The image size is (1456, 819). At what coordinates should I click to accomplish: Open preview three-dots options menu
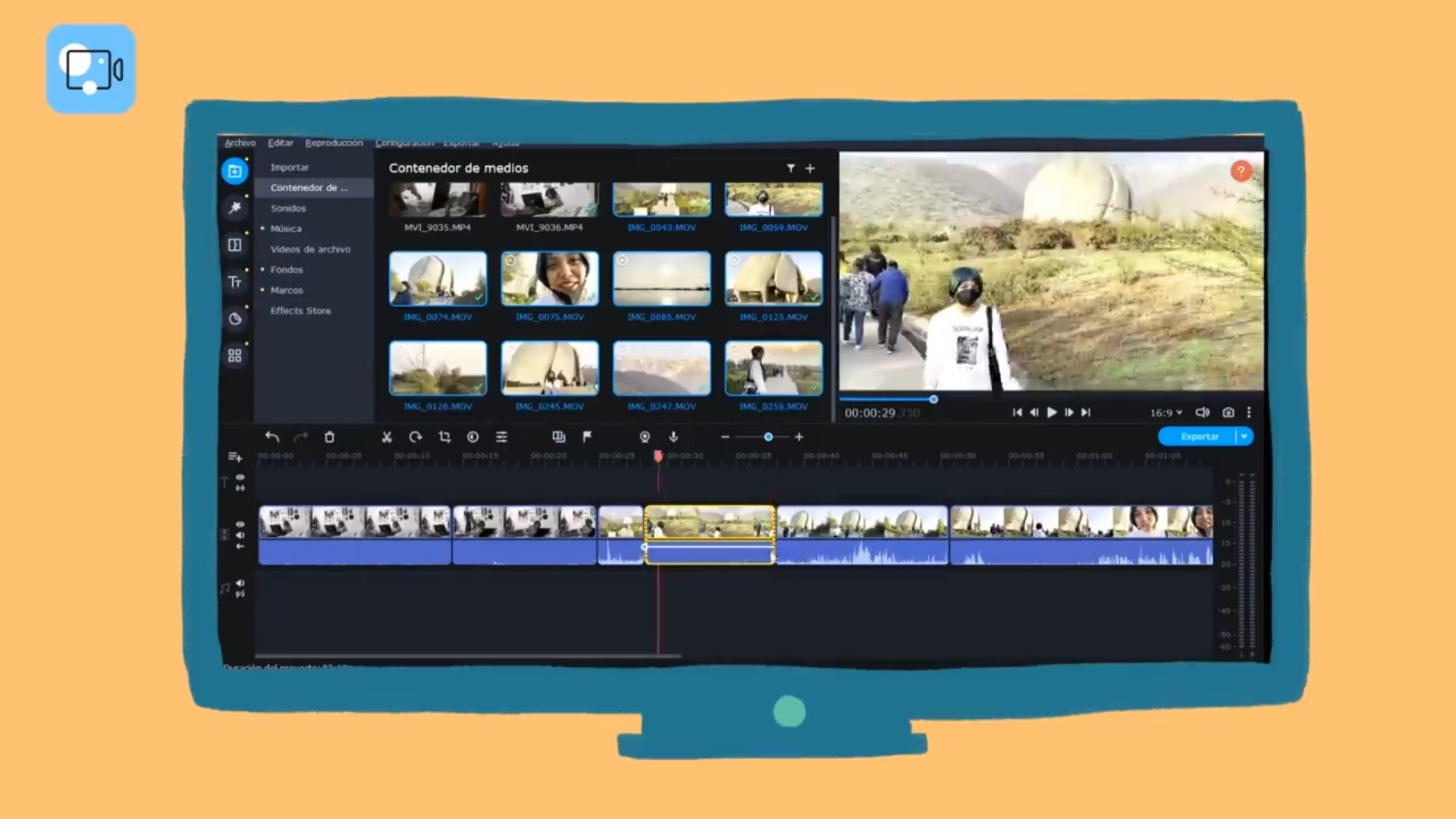point(1249,413)
